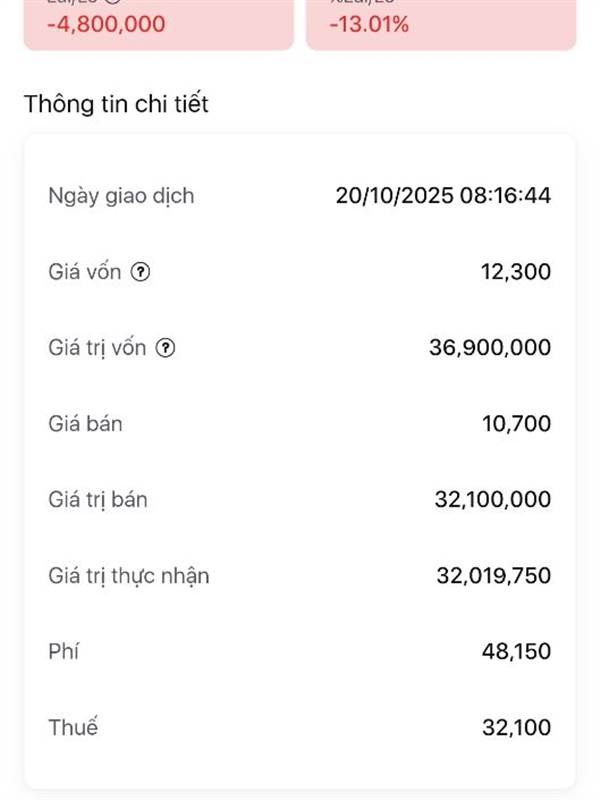Select the -4,800,000 loss card

(159, 25)
